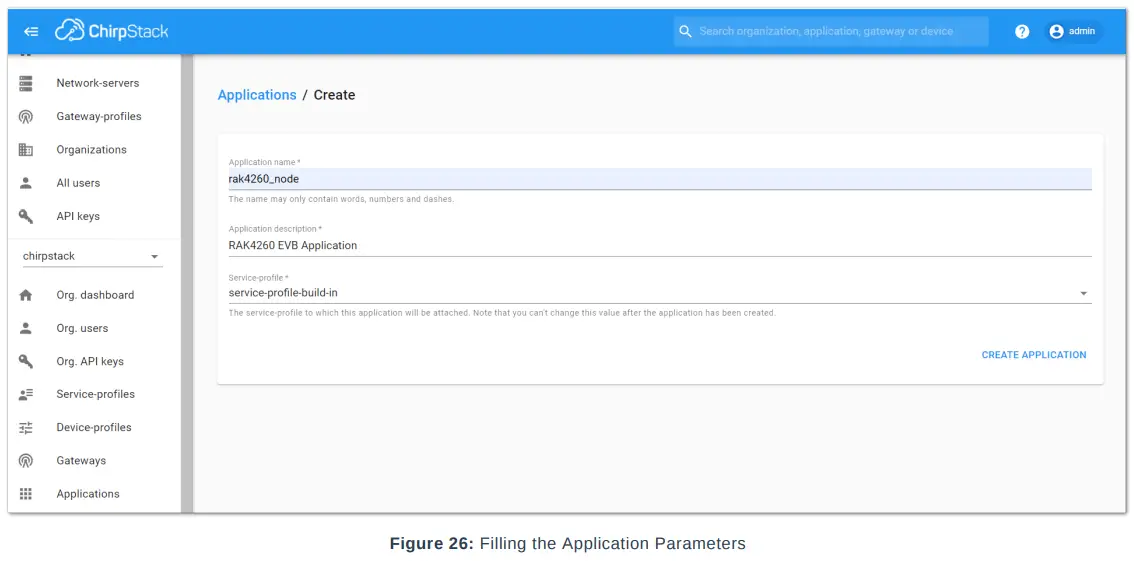Viewport: 1134px width, 561px height.
Task: Click the top search box
Action: [831, 32]
